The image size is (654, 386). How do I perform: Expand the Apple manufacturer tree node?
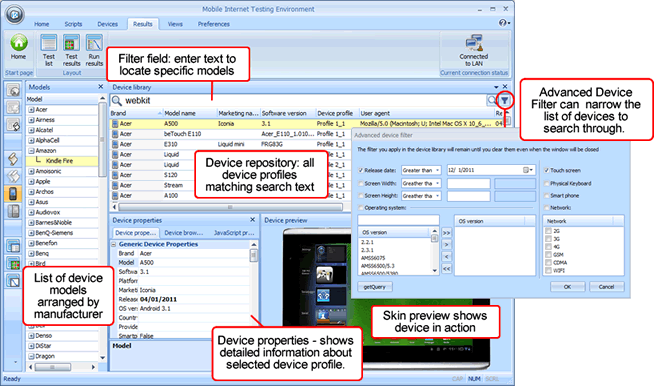[x=31, y=182]
